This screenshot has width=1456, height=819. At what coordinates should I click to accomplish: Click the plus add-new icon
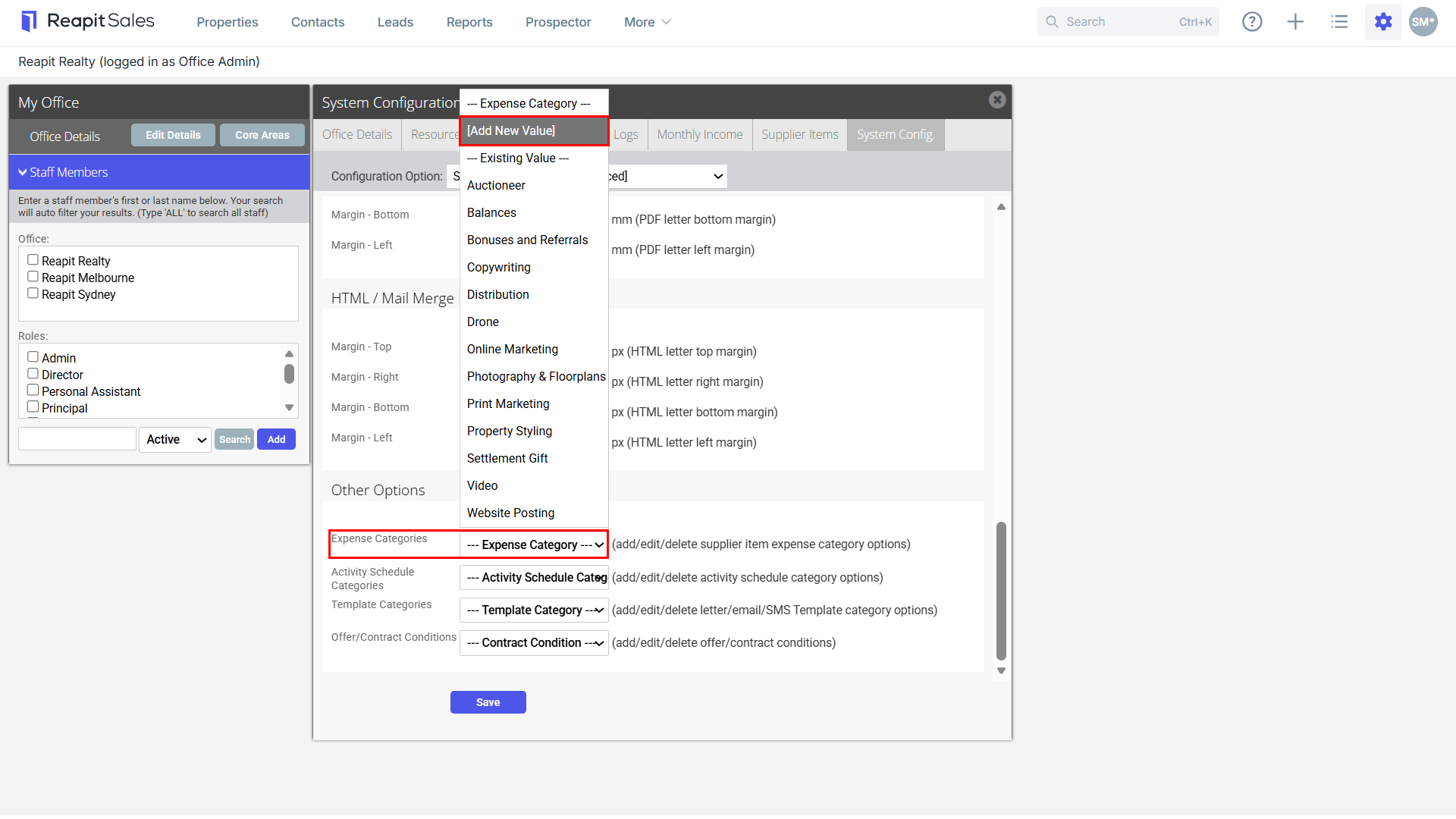[x=1295, y=22]
